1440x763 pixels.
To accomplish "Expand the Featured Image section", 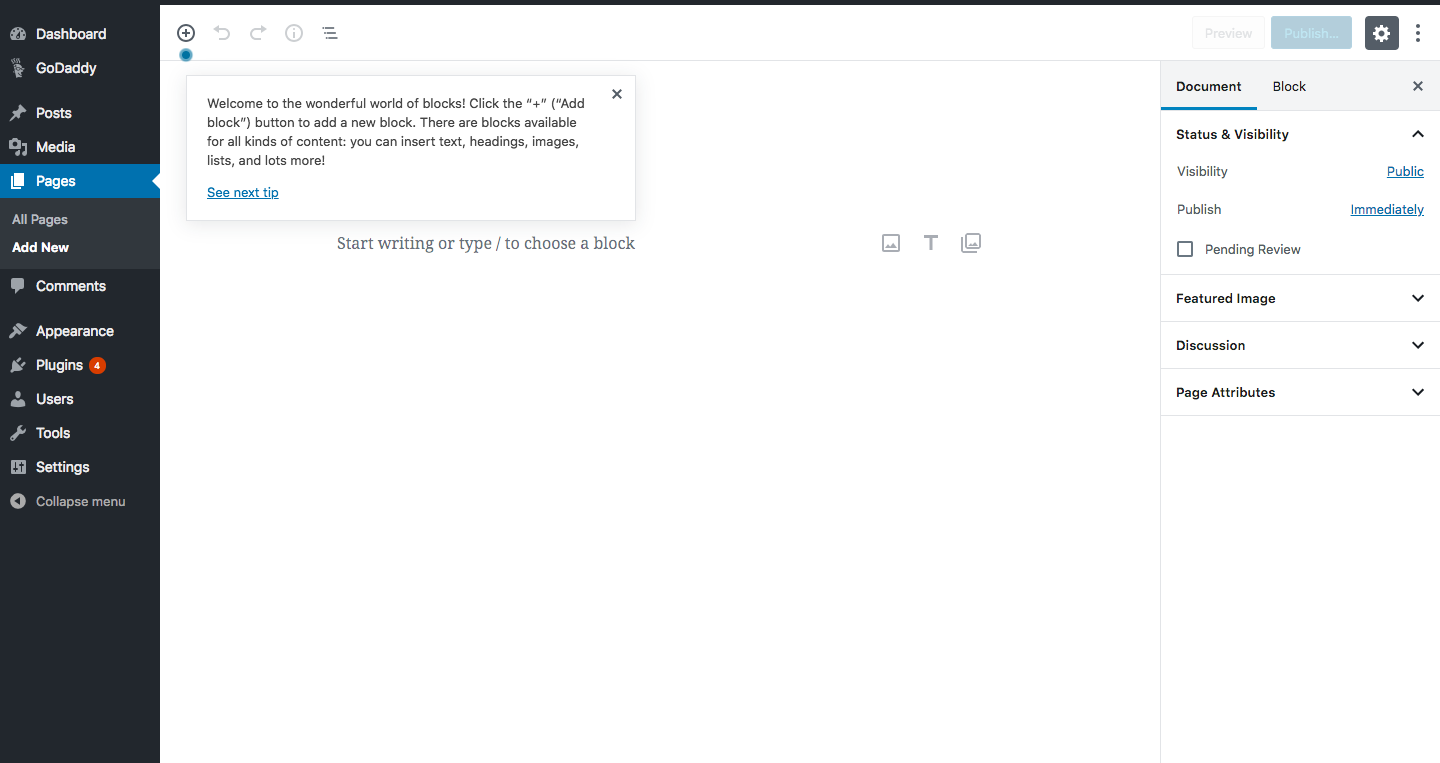I will coord(1300,298).
